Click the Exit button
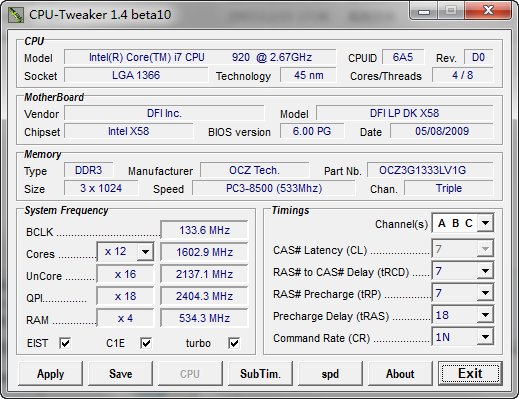The height and width of the screenshot is (399, 519). click(470, 374)
